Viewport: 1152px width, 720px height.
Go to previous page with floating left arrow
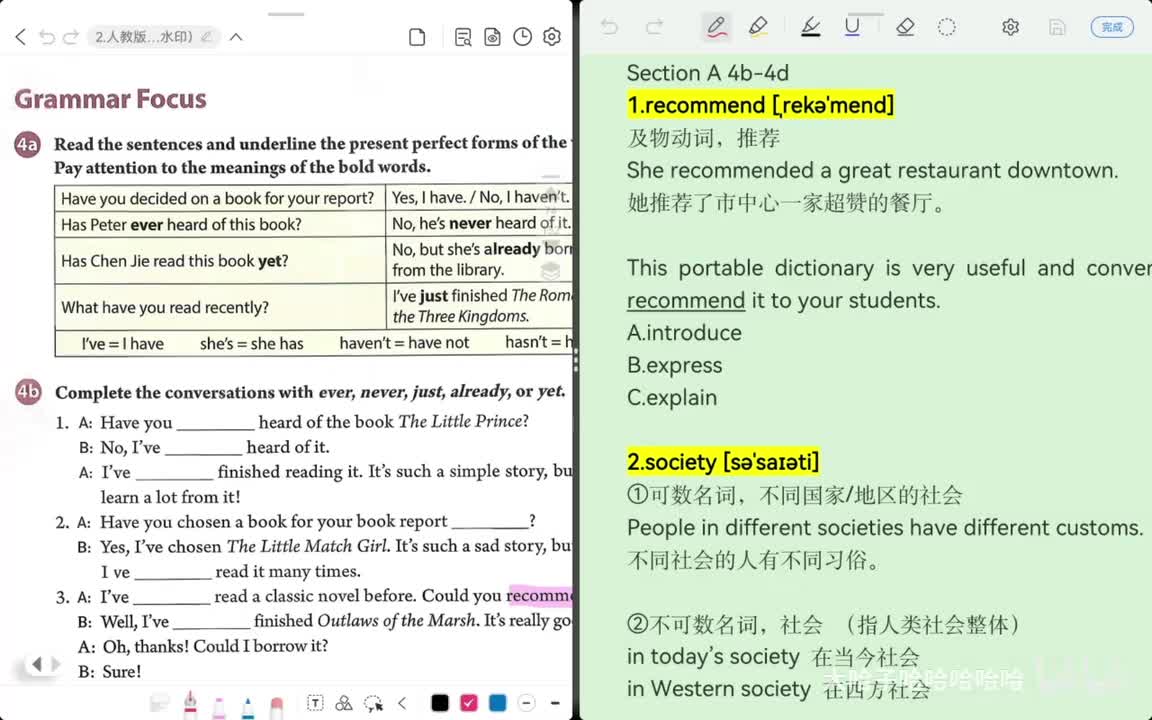(36, 665)
